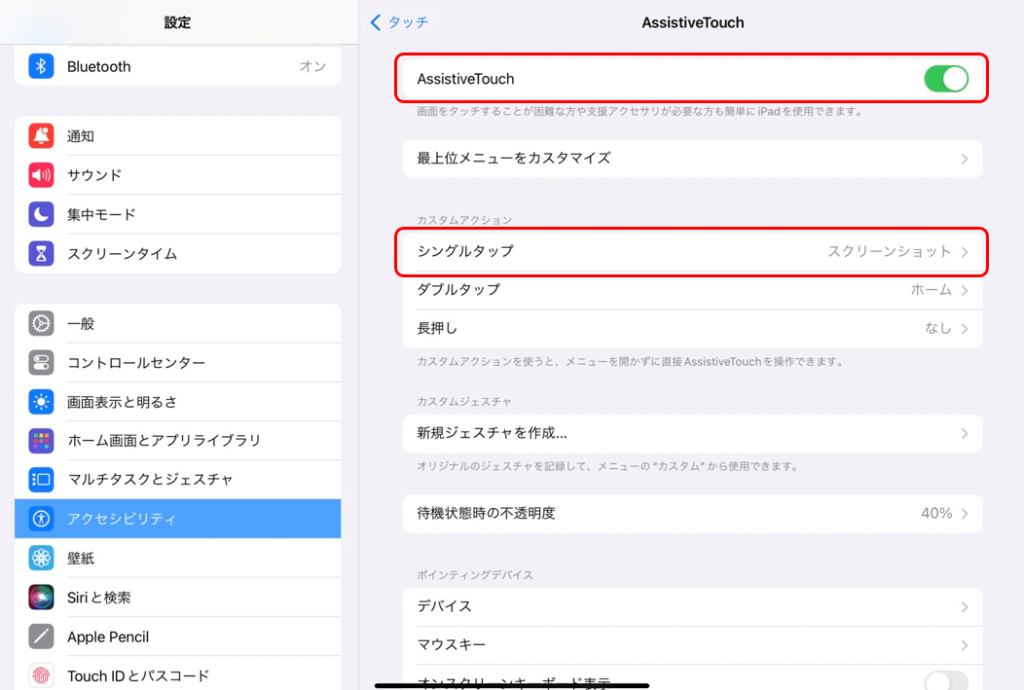This screenshot has width=1024, height=690.
Task: Turn off the AssistiveTouch switch
Action: 946,79
